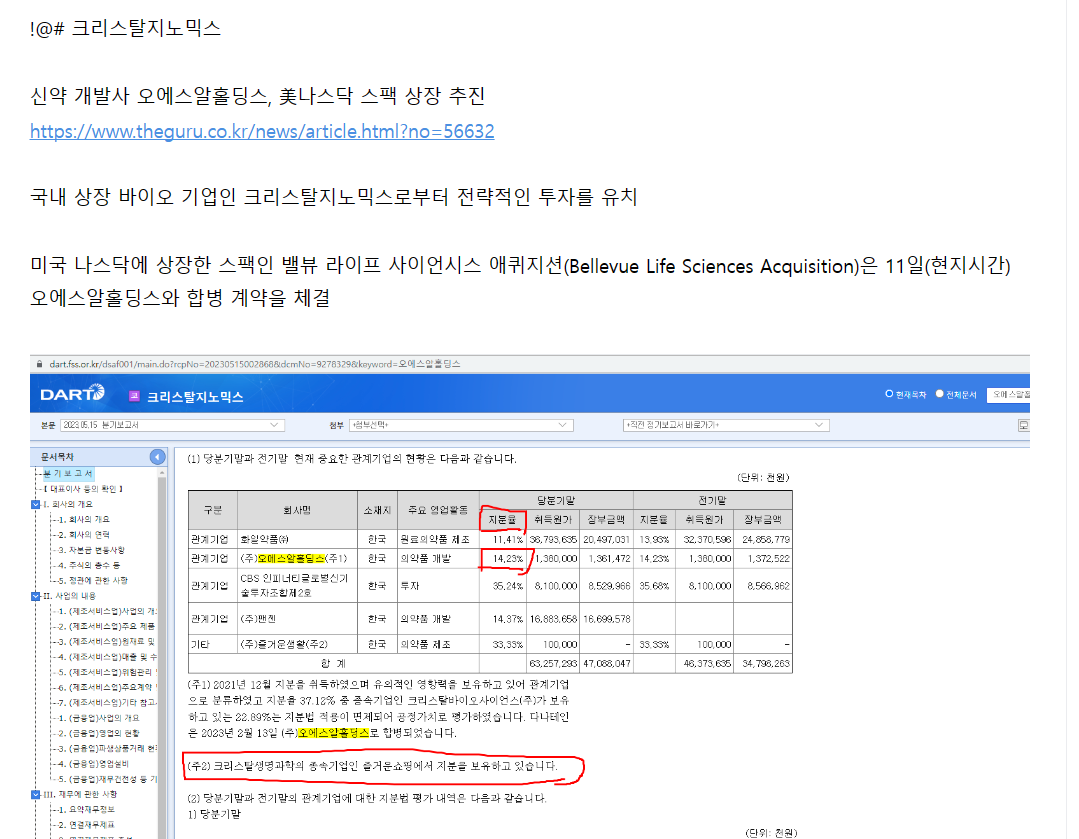
Task: Open 3. 자본금 변동사항 tree entry
Action: [93, 549]
